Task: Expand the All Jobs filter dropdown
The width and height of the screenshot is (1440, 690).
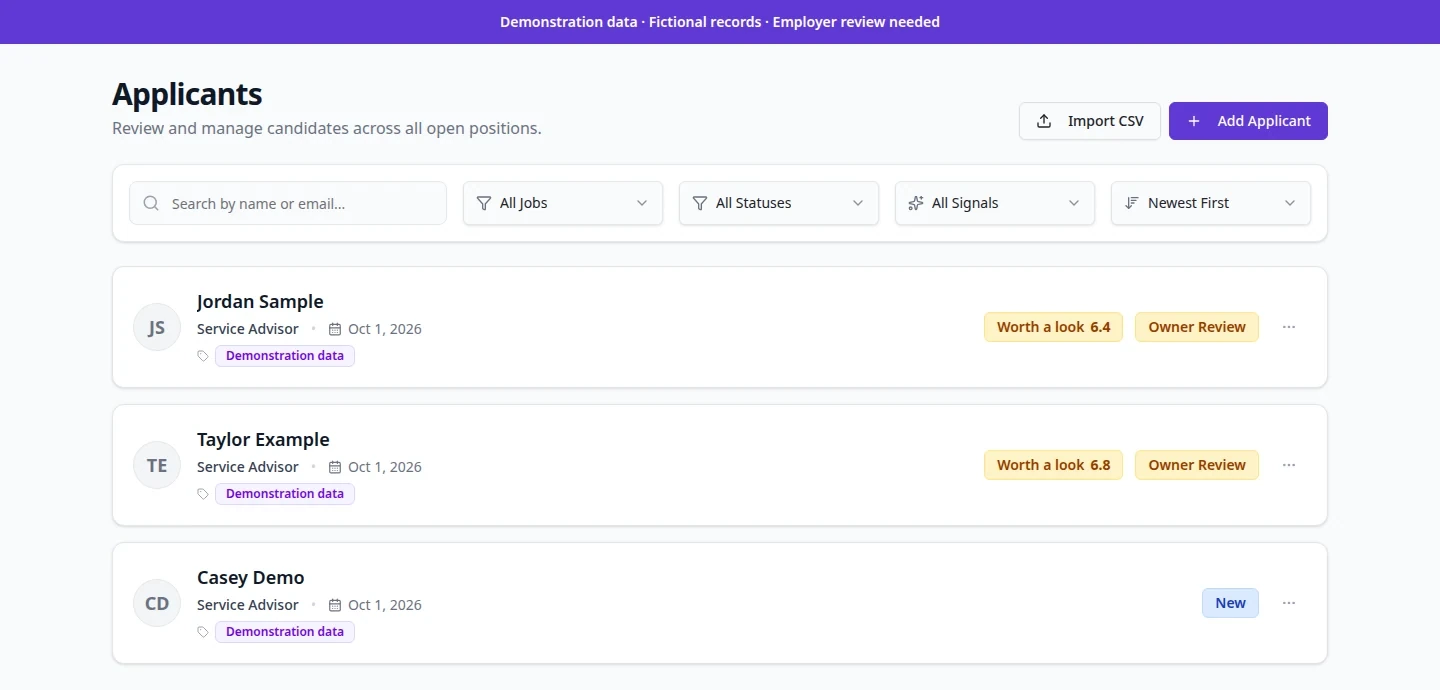Action: tap(563, 203)
